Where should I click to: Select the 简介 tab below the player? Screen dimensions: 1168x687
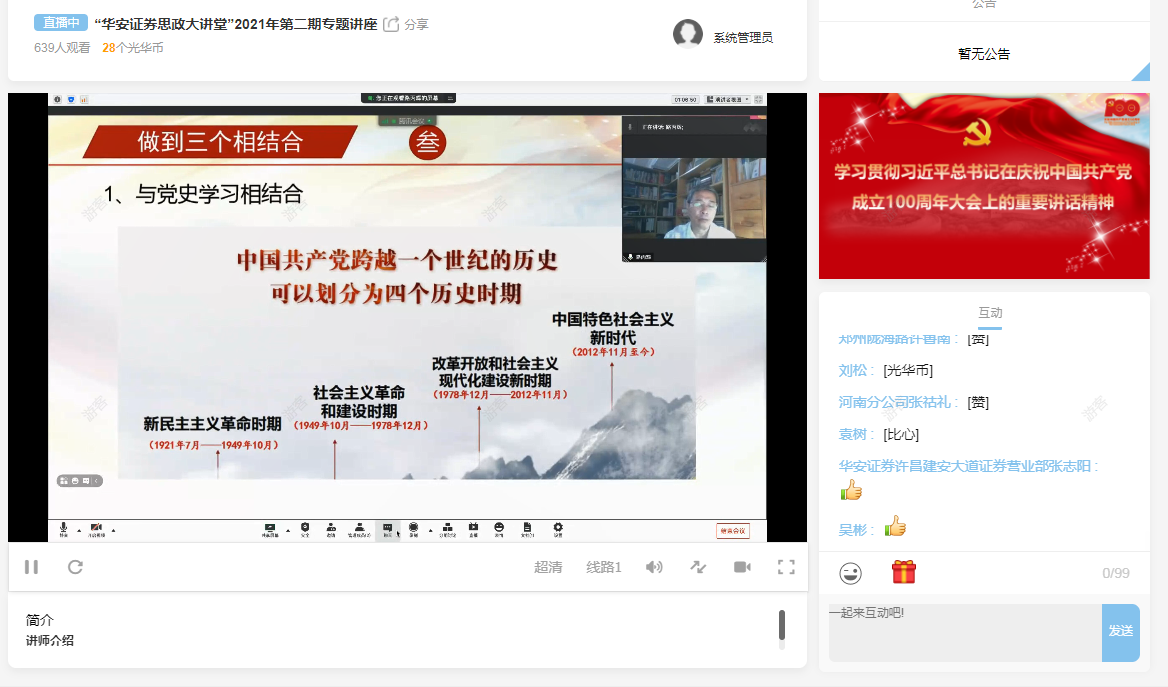pos(39,620)
